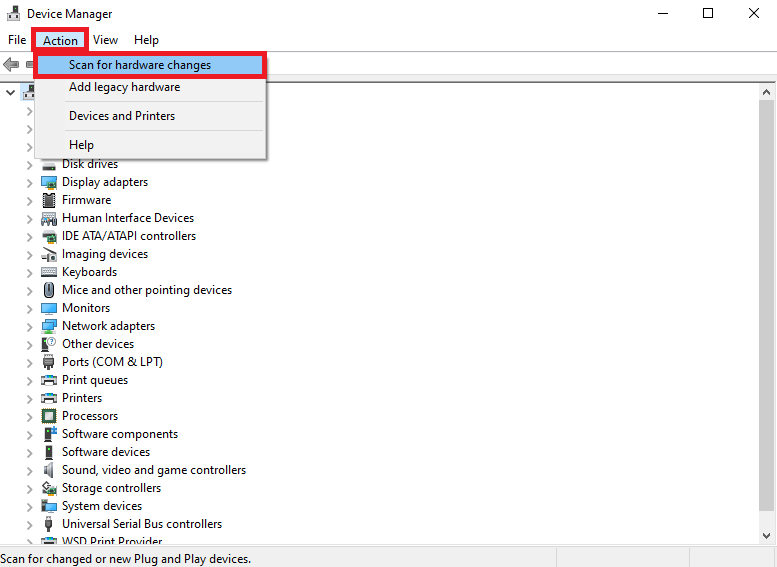Choose Devices and Printers
This screenshot has width=777, height=567.
[x=150, y=116]
